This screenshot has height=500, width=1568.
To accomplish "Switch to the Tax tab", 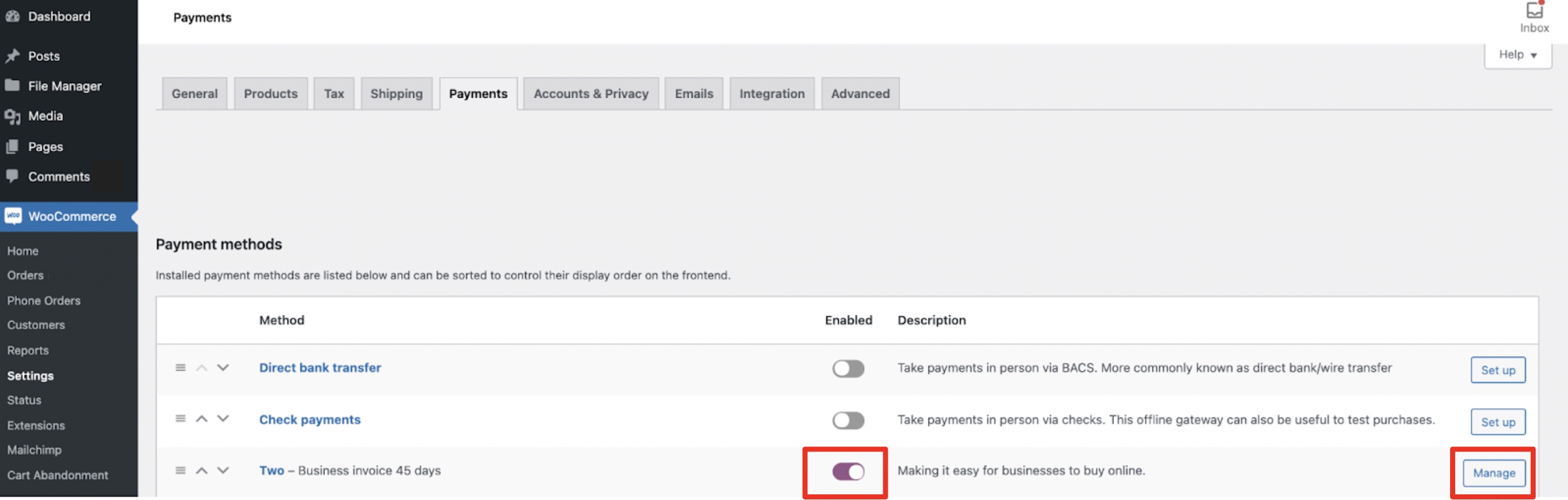I will coord(333,94).
